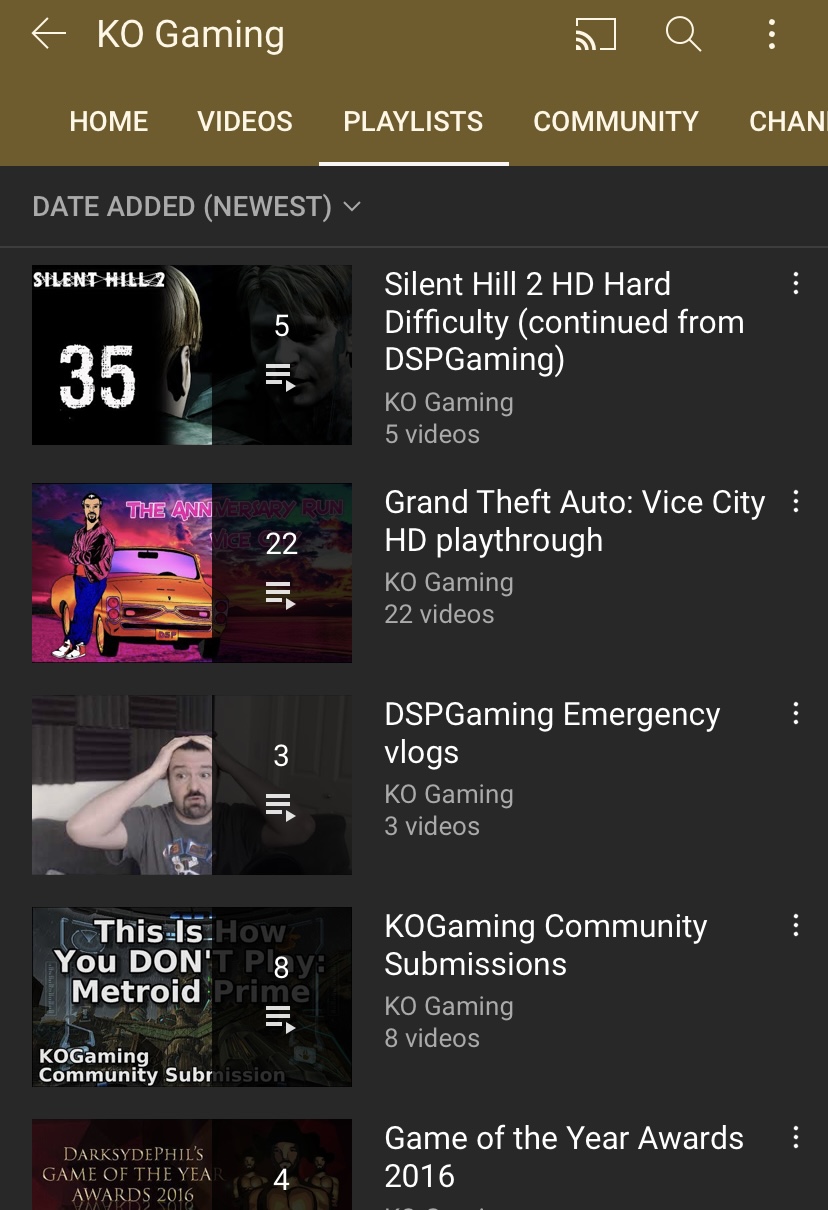The image size is (828, 1210).
Task: Open options for Silent Hill 2 playlist
Action: tap(795, 283)
